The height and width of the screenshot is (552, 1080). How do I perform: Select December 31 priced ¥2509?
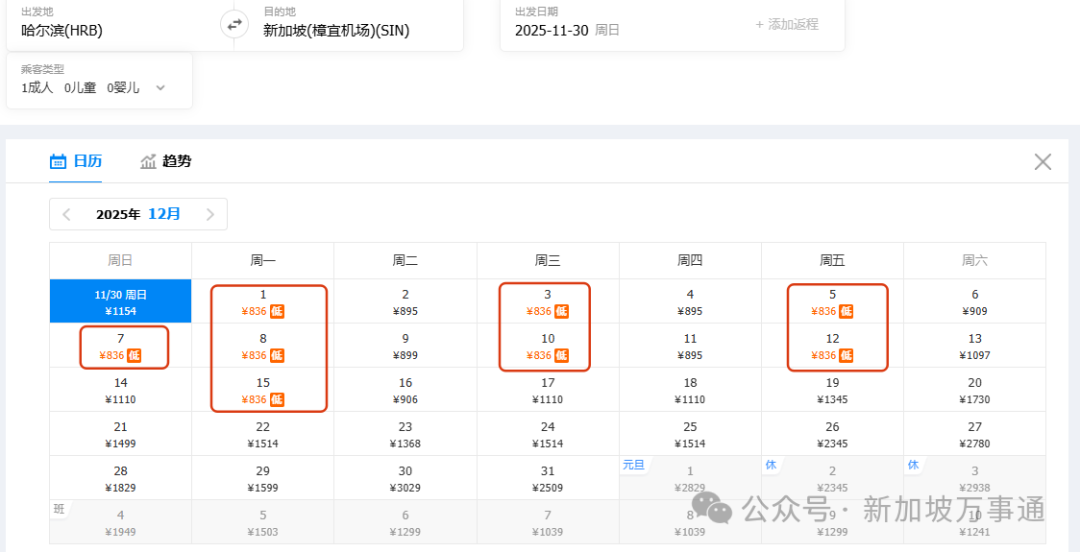(548, 478)
